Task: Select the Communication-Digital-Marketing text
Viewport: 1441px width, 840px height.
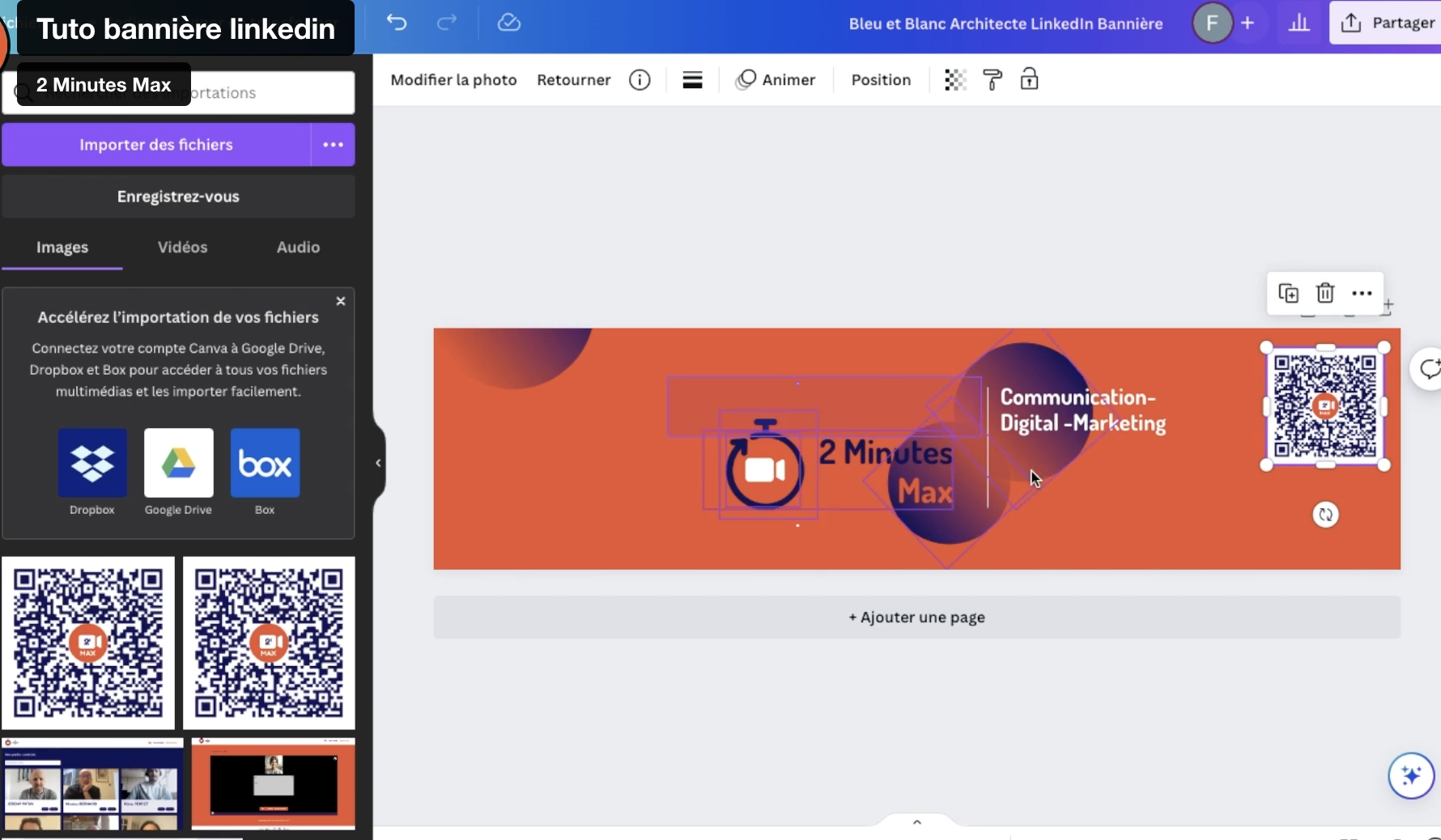Action: click(x=1082, y=410)
